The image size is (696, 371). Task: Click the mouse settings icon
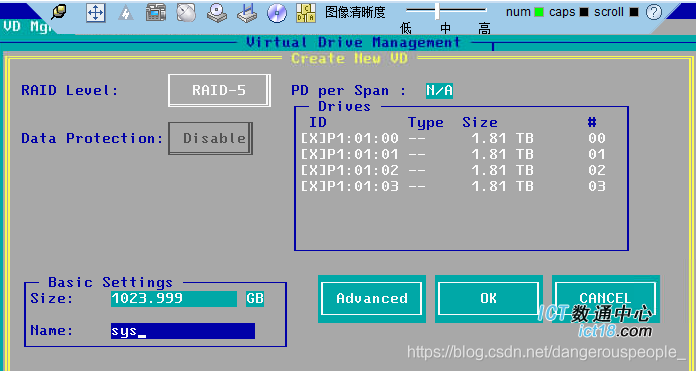click(x=186, y=13)
